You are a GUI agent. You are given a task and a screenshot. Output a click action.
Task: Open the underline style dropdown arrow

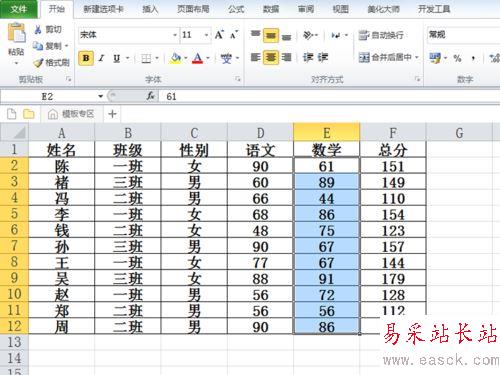128,59
